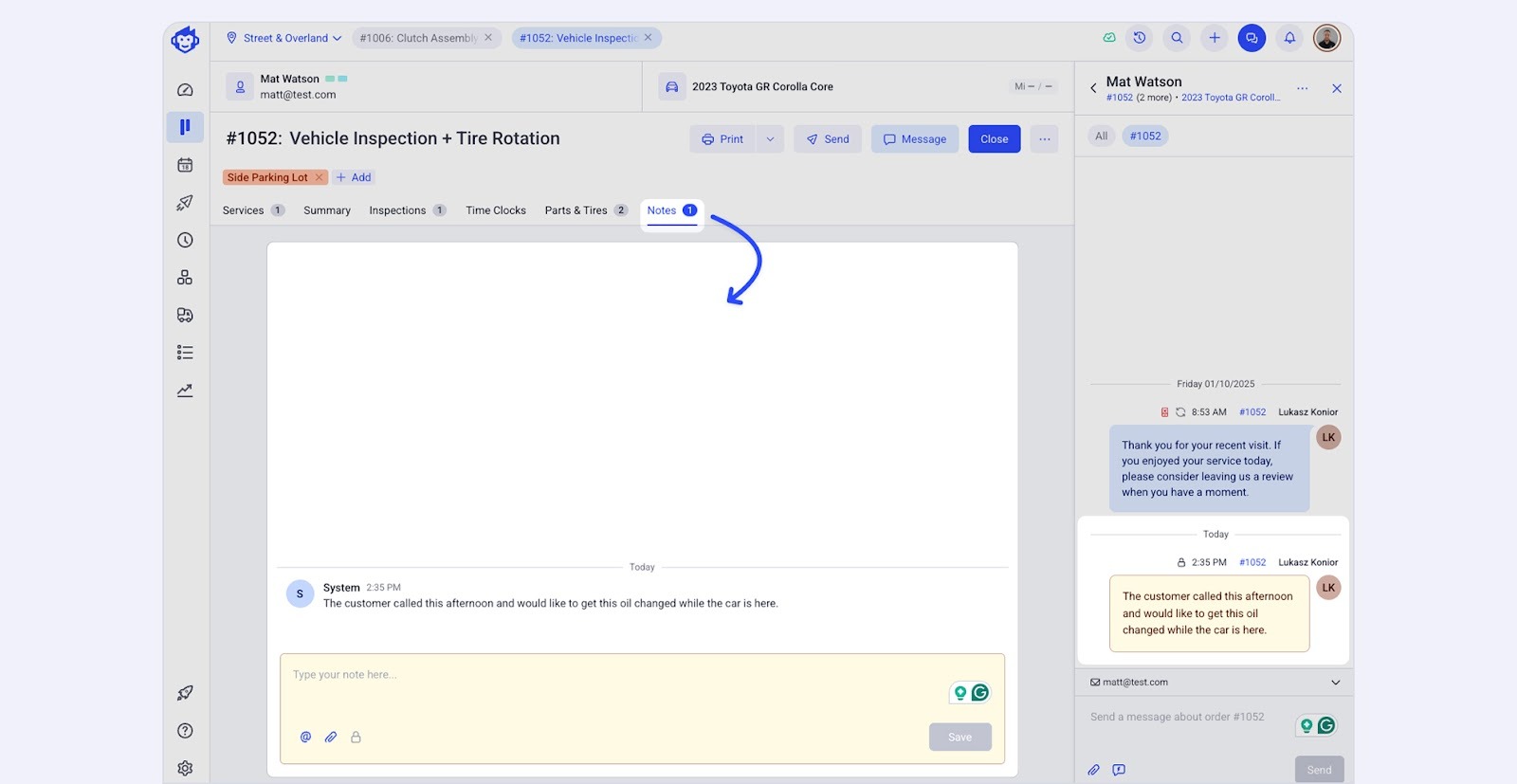Click the Print button
Image resolution: width=1517 pixels, height=784 pixels.
coord(722,139)
